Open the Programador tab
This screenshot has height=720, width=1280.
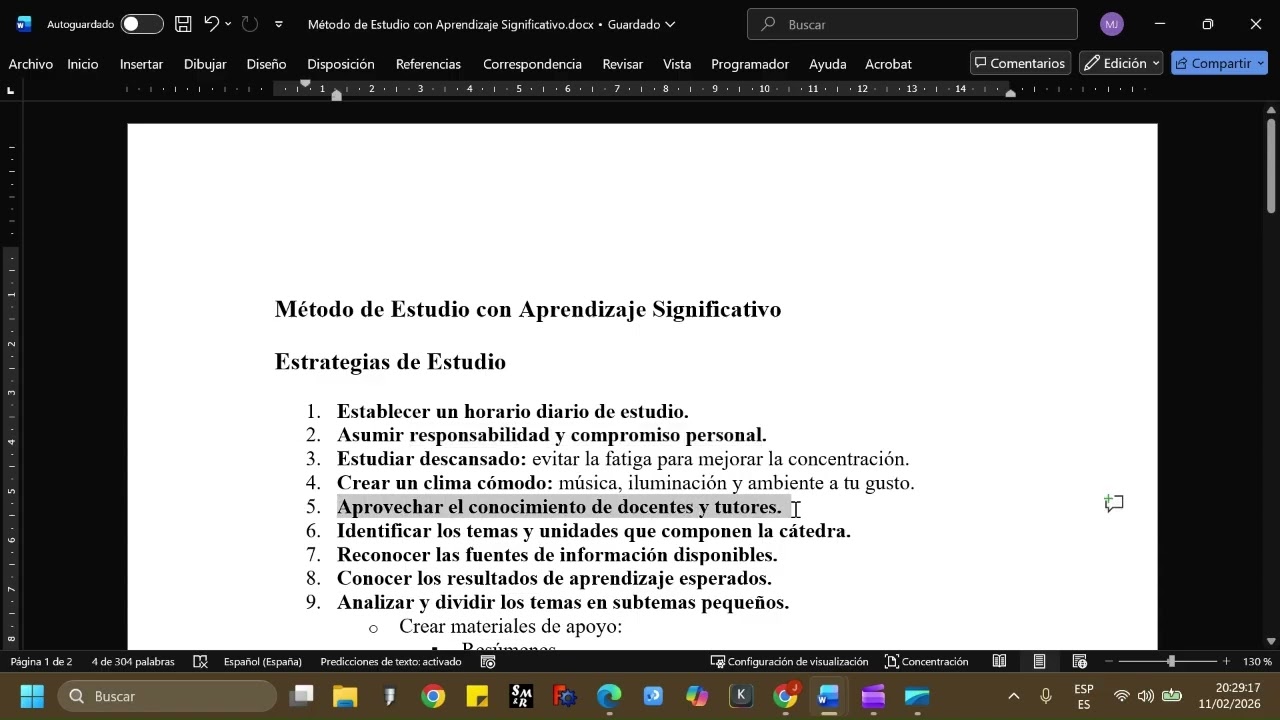pyautogui.click(x=750, y=64)
